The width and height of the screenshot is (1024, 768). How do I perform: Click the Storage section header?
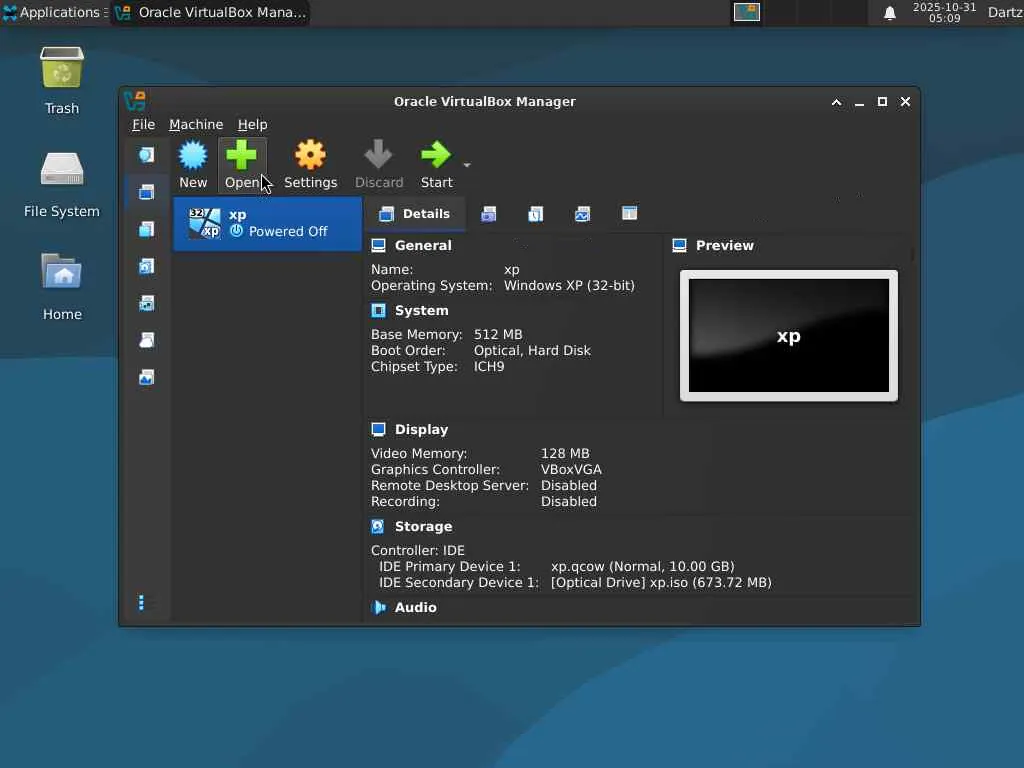[x=423, y=526]
